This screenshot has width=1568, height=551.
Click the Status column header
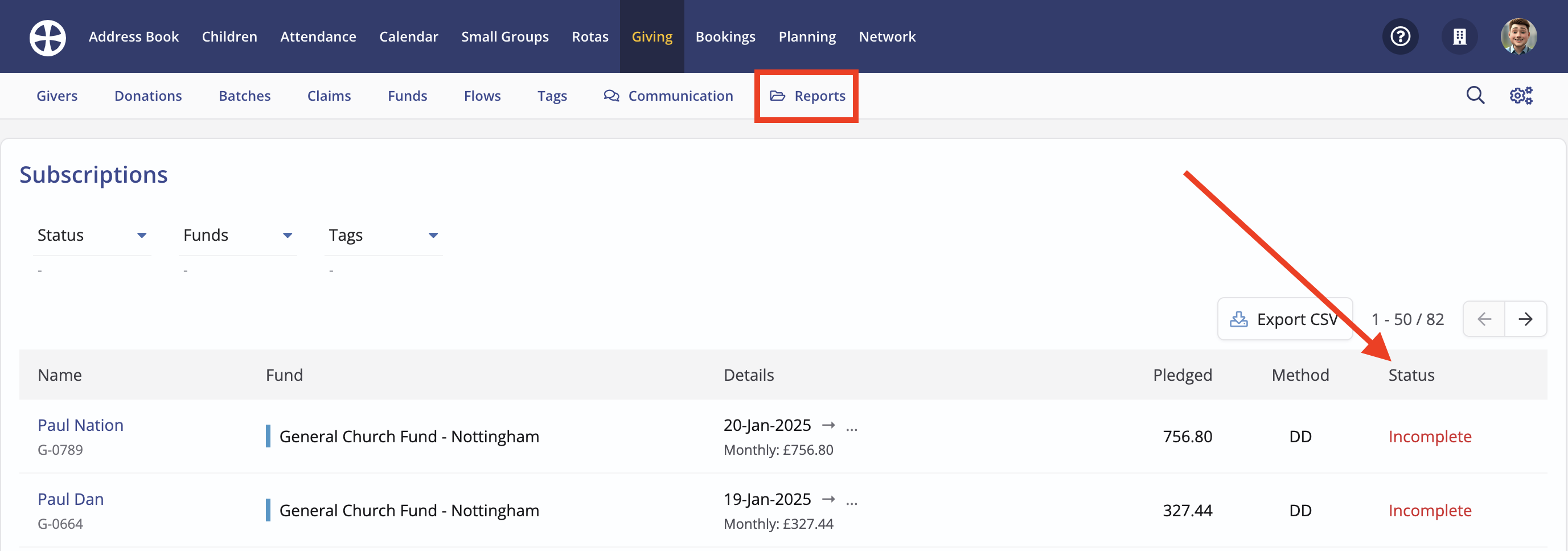click(x=1411, y=375)
